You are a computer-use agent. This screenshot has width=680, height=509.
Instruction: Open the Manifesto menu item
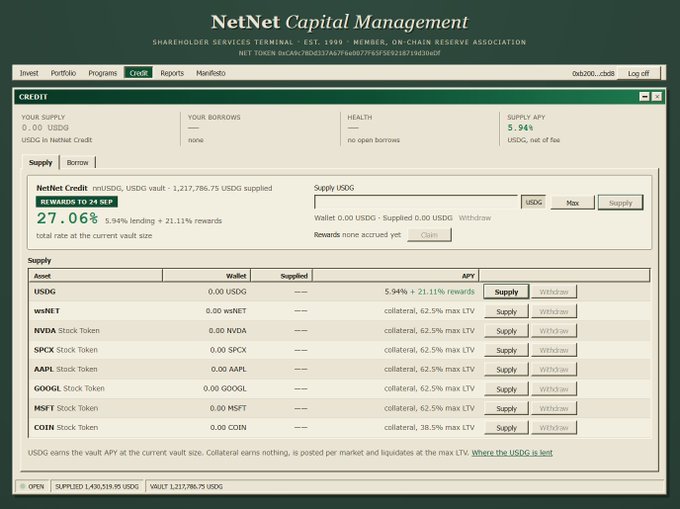[x=211, y=73]
